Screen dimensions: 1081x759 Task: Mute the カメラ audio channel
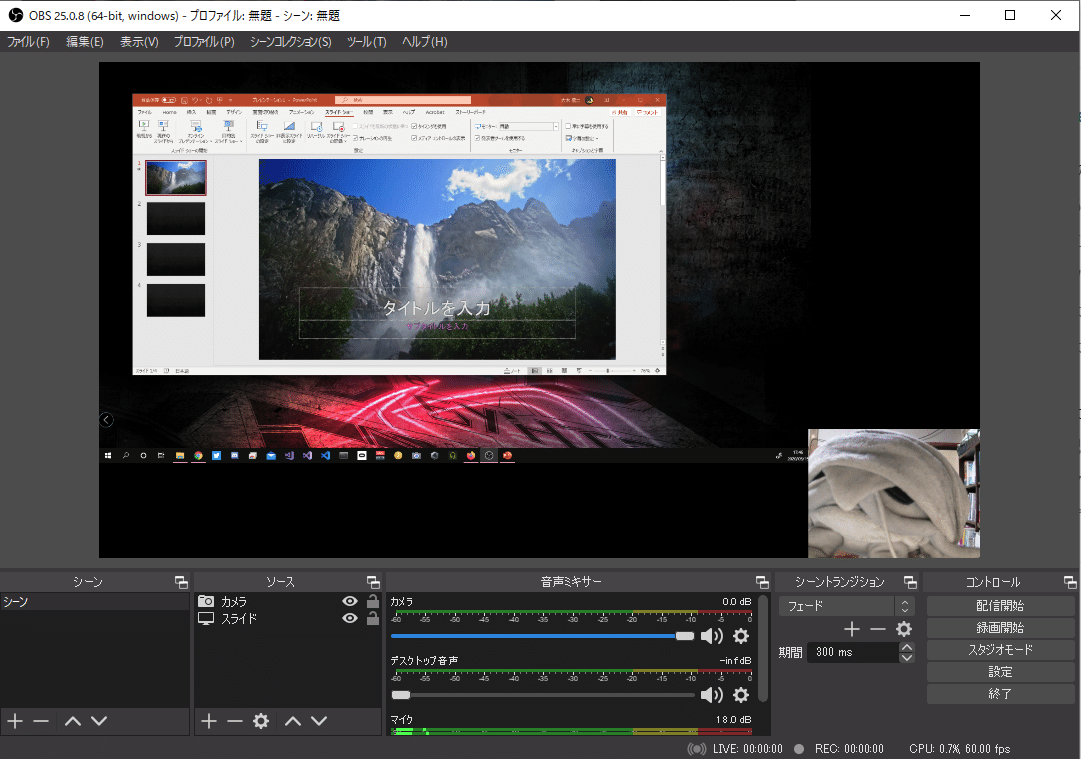[x=711, y=636]
